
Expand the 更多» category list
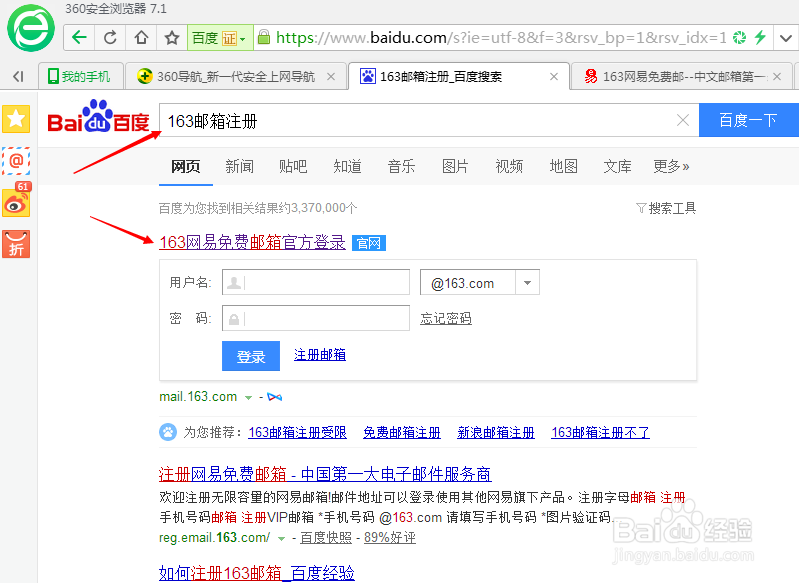(672, 166)
